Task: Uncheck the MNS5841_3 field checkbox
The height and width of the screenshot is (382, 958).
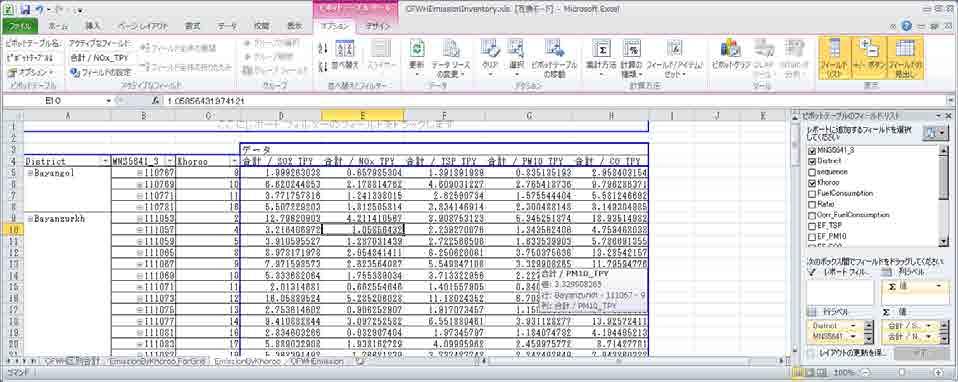Action: 811,150
